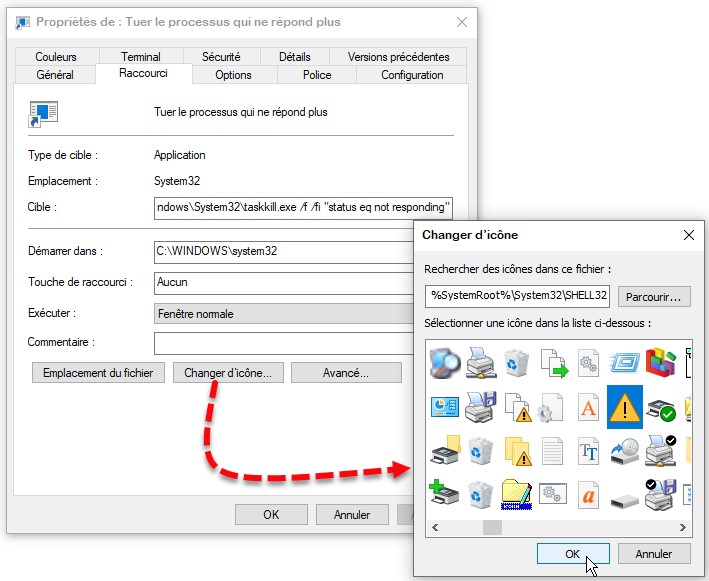This screenshot has height=581, width=709.
Task: Click the Parcourir button
Action: click(654, 296)
